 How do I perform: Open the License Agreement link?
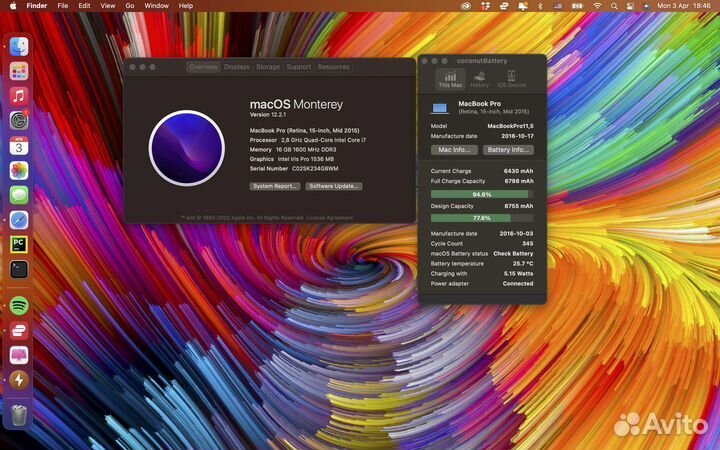[330, 218]
